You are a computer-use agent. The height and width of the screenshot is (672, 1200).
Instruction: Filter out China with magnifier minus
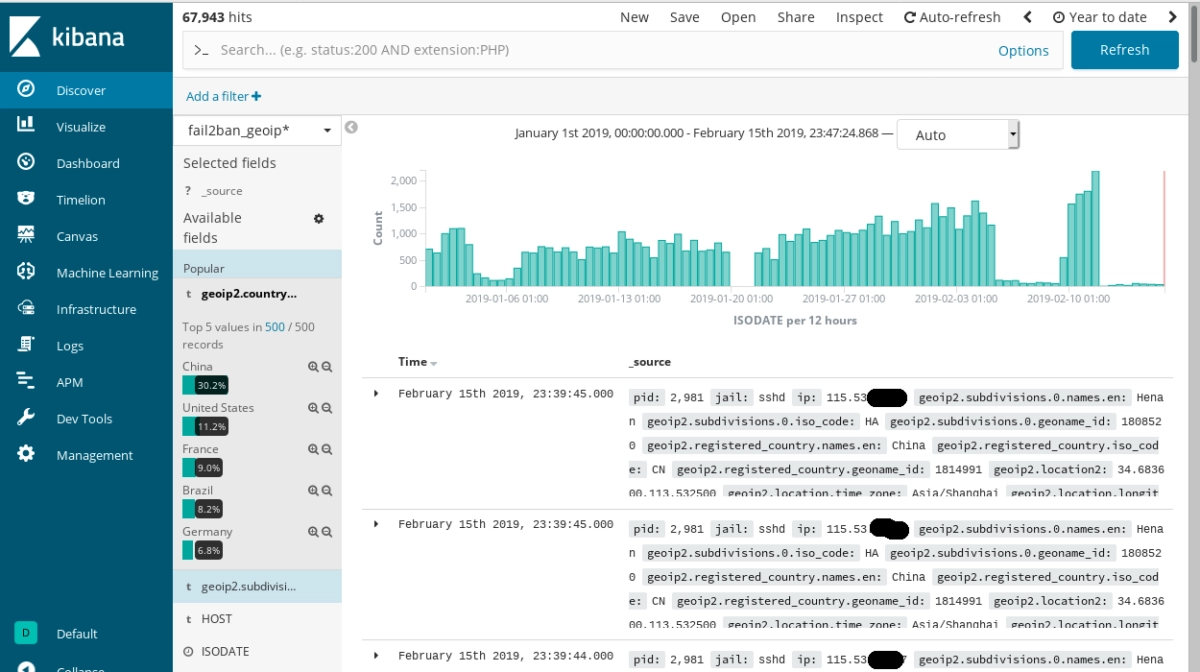326,367
